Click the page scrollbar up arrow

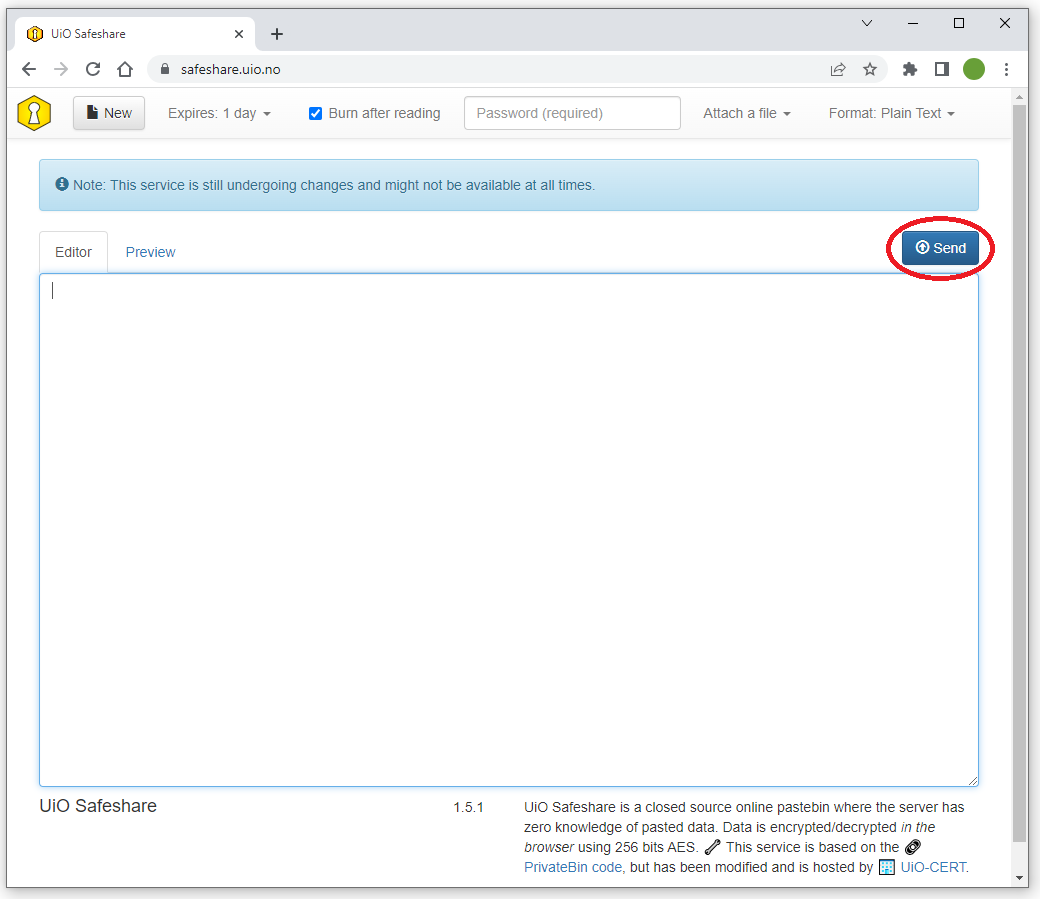[x=1019, y=98]
